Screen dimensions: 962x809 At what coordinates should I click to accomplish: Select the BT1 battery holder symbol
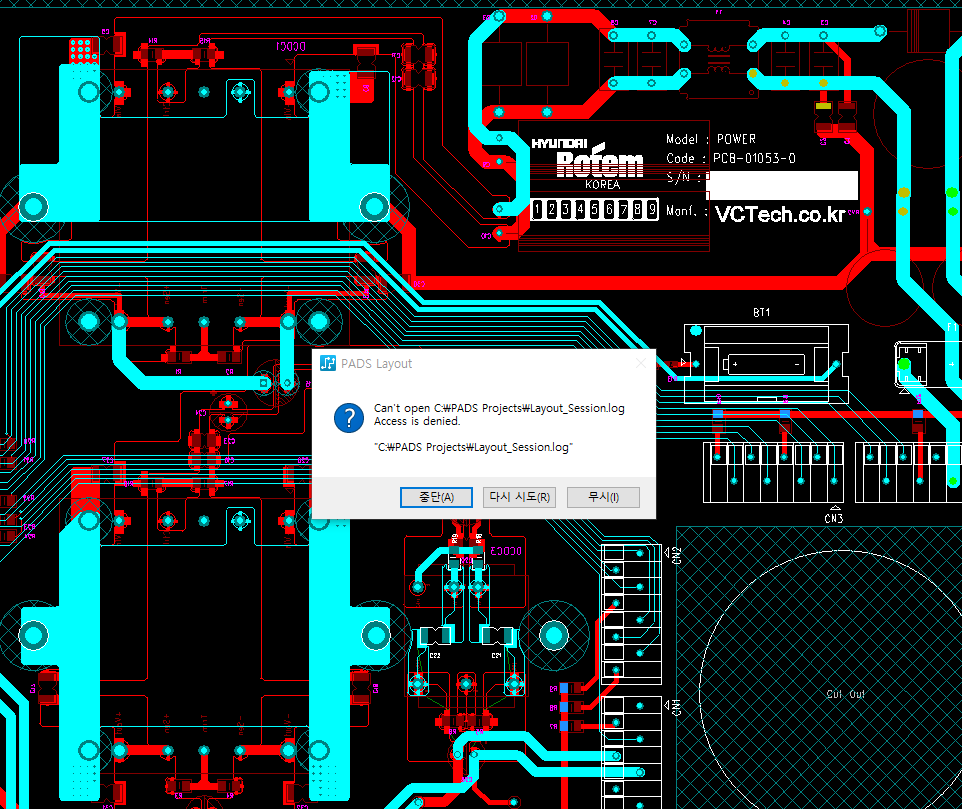coord(765,362)
